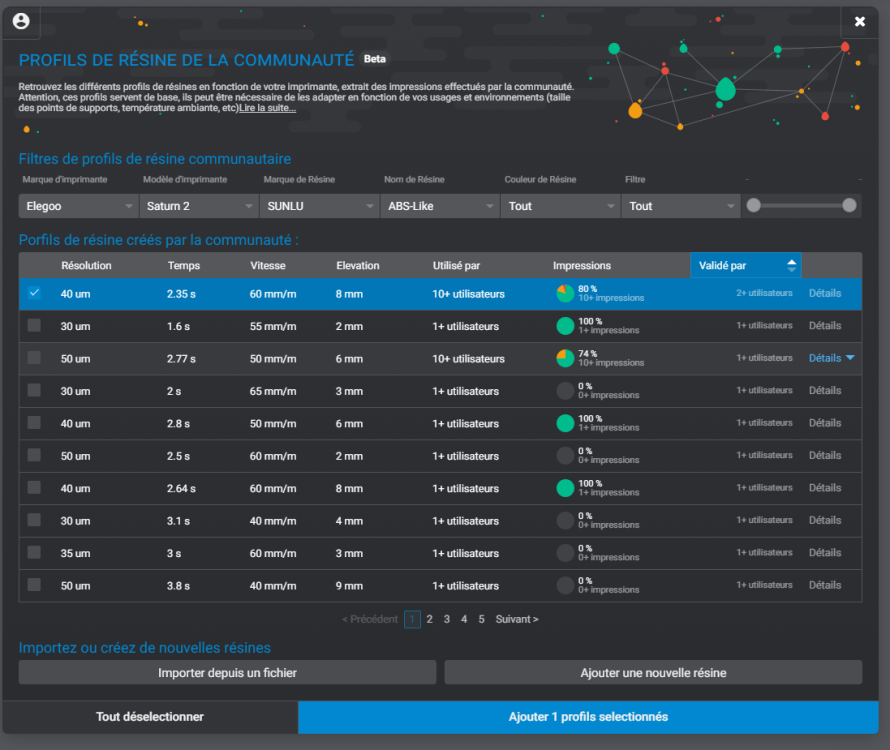
Task: Close the community resin profiles dialog
Action: [859, 22]
